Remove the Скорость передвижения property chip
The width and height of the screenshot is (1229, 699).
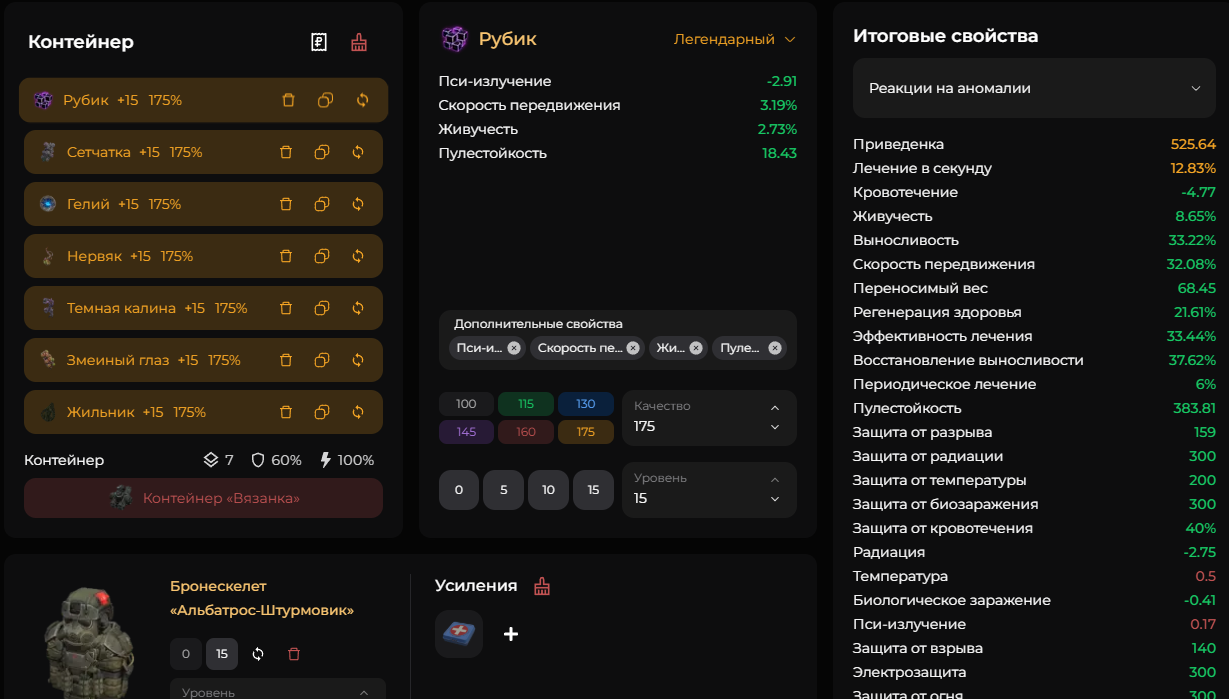tap(632, 348)
